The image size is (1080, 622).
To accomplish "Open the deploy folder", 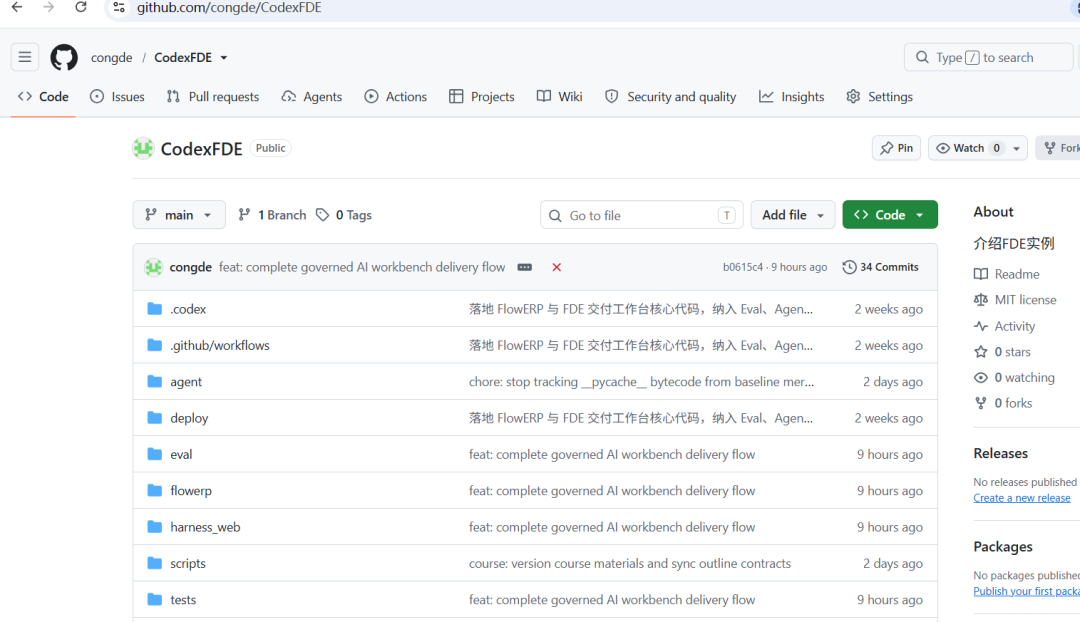I will (x=189, y=418).
